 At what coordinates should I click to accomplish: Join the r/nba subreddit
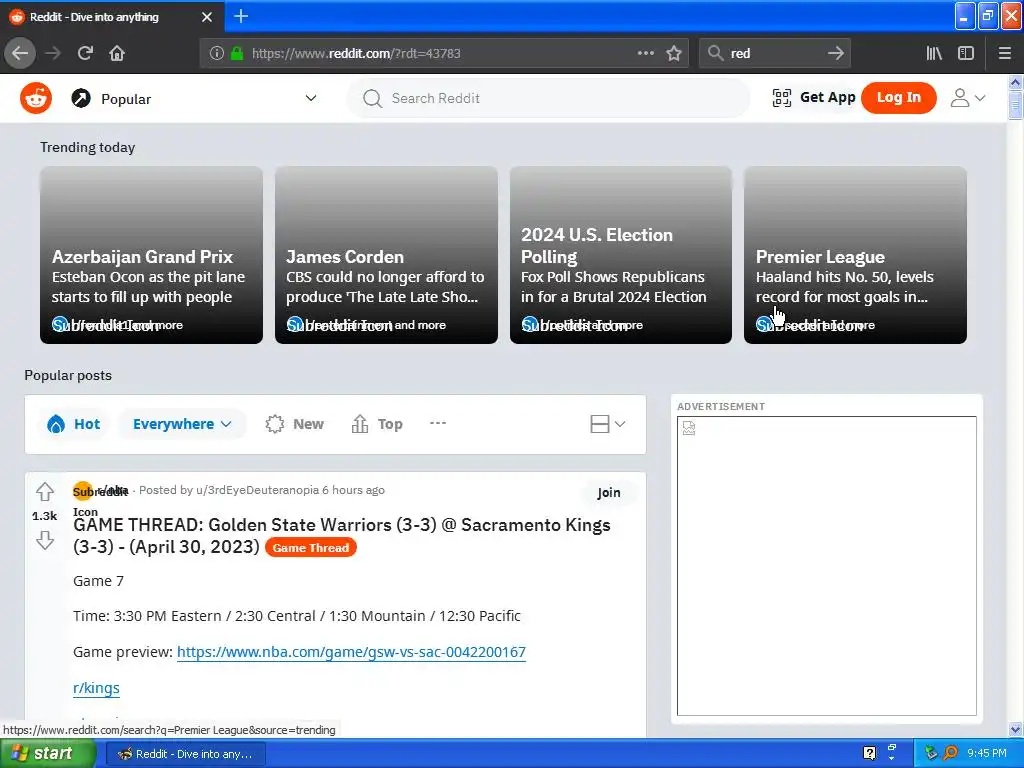[609, 492]
